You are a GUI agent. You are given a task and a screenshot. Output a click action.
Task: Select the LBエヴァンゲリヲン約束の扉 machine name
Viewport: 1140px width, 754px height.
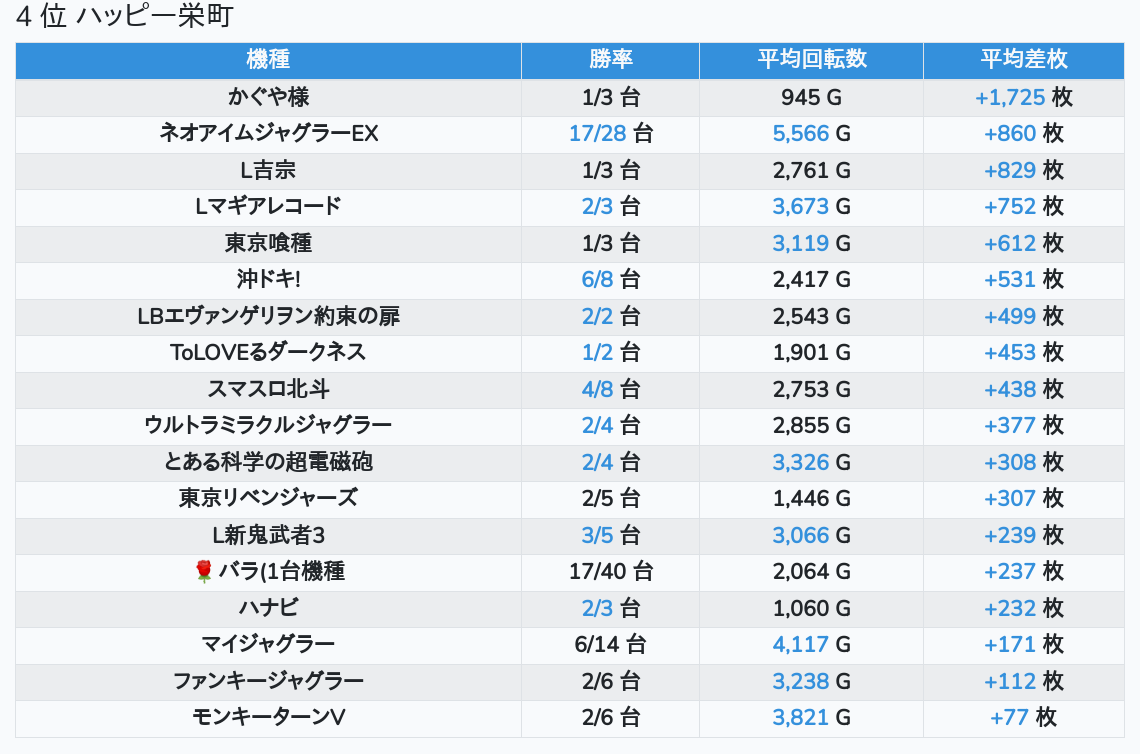click(x=268, y=316)
